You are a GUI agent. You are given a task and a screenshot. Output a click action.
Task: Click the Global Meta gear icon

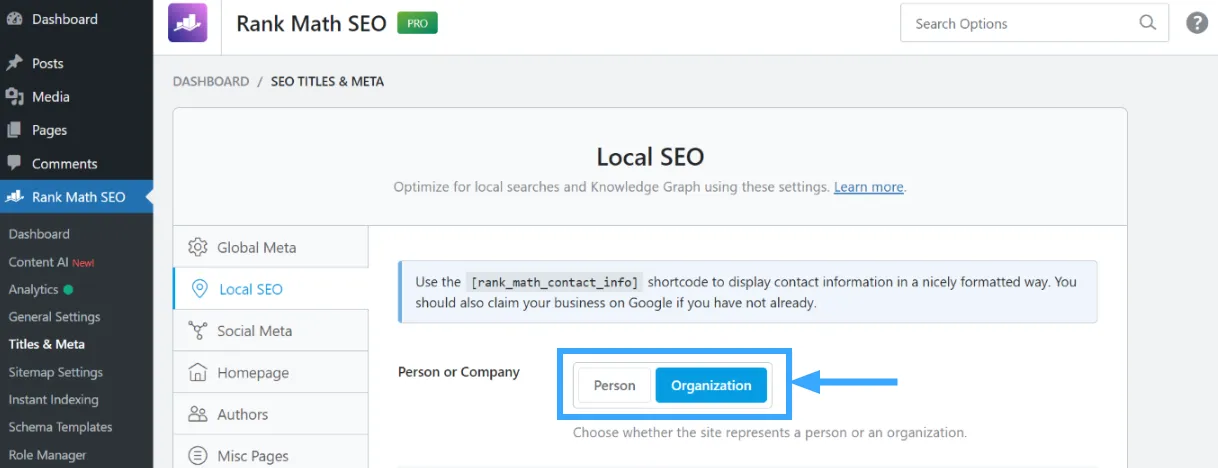pyautogui.click(x=198, y=247)
